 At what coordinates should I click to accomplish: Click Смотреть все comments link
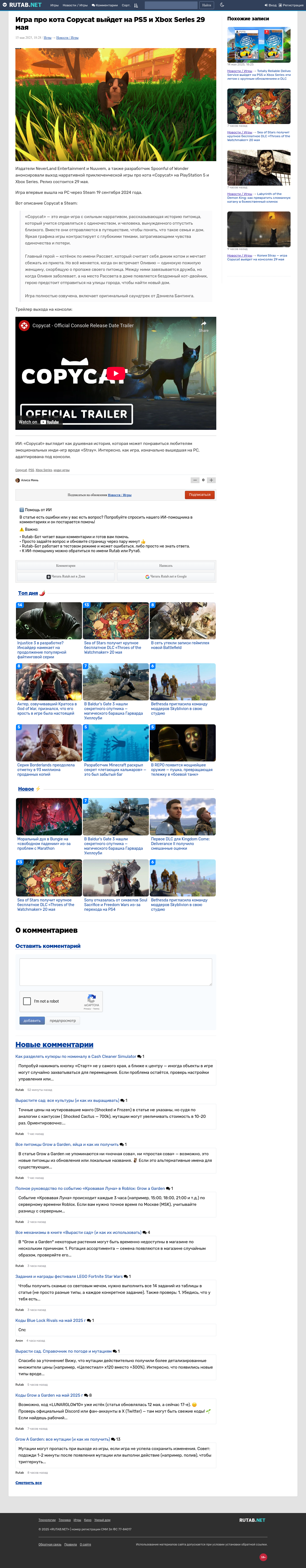pos(29,1483)
